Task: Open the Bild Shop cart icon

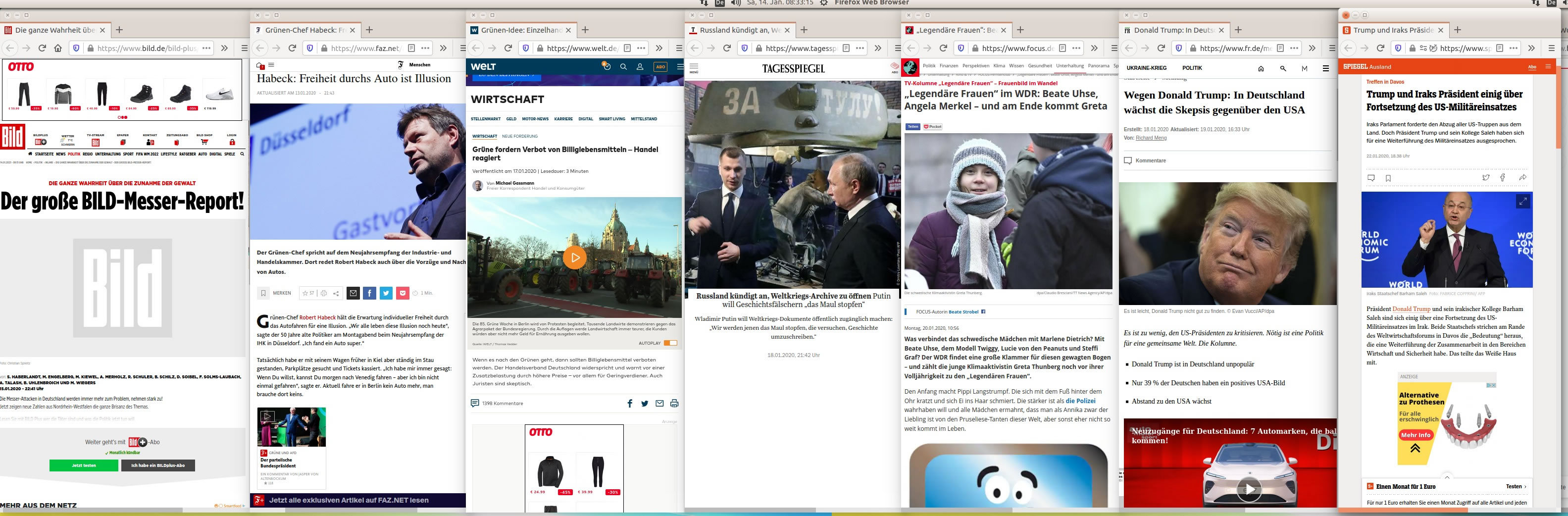Action: 204,143
